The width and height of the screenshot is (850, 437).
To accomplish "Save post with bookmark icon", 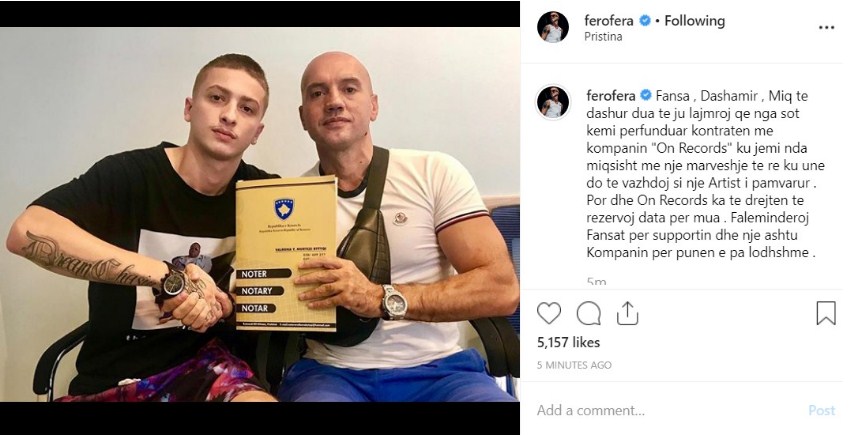I will coord(826,313).
